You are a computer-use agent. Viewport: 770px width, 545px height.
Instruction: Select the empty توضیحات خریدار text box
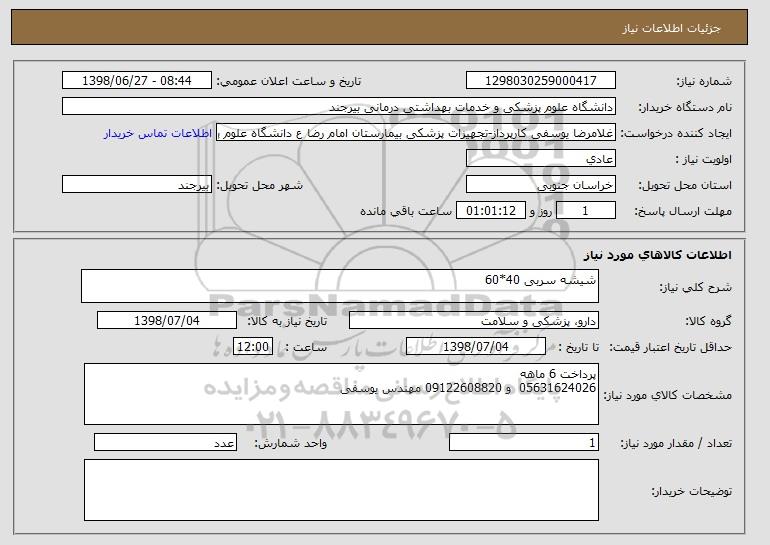[341, 490]
